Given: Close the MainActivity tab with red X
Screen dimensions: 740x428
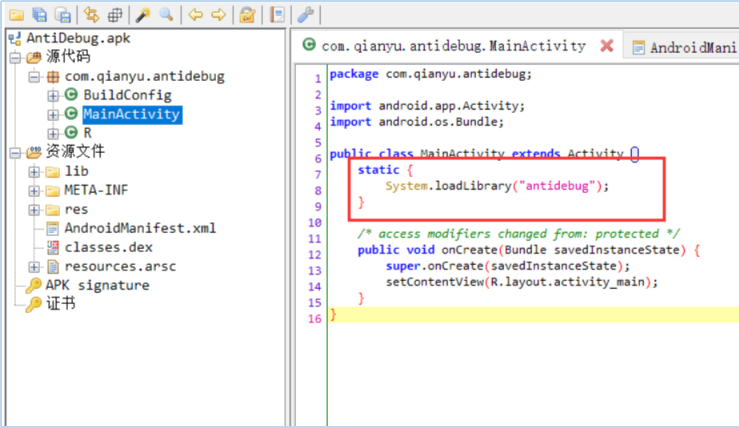Looking at the screenshot, I should (x=607, y=46).
